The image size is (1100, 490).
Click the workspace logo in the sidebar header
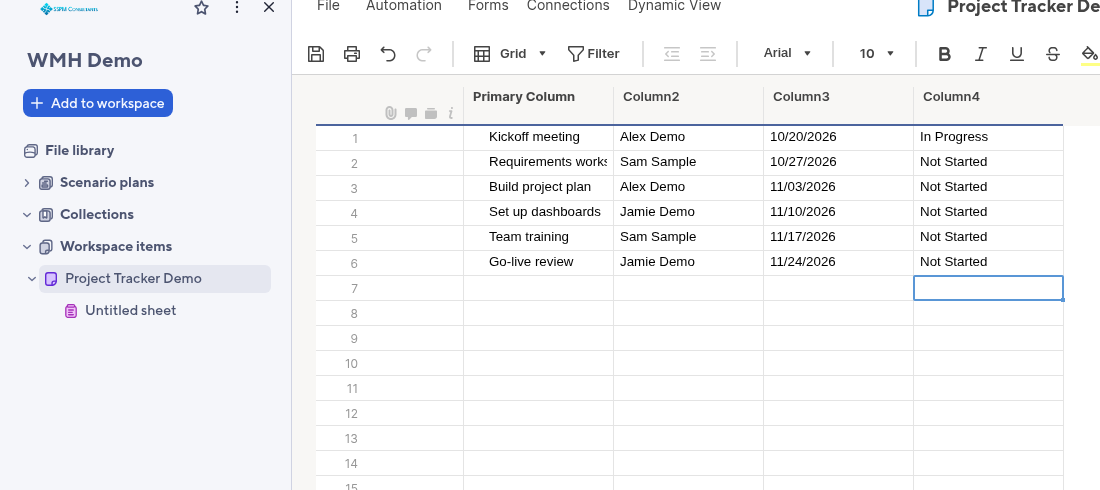69,8
